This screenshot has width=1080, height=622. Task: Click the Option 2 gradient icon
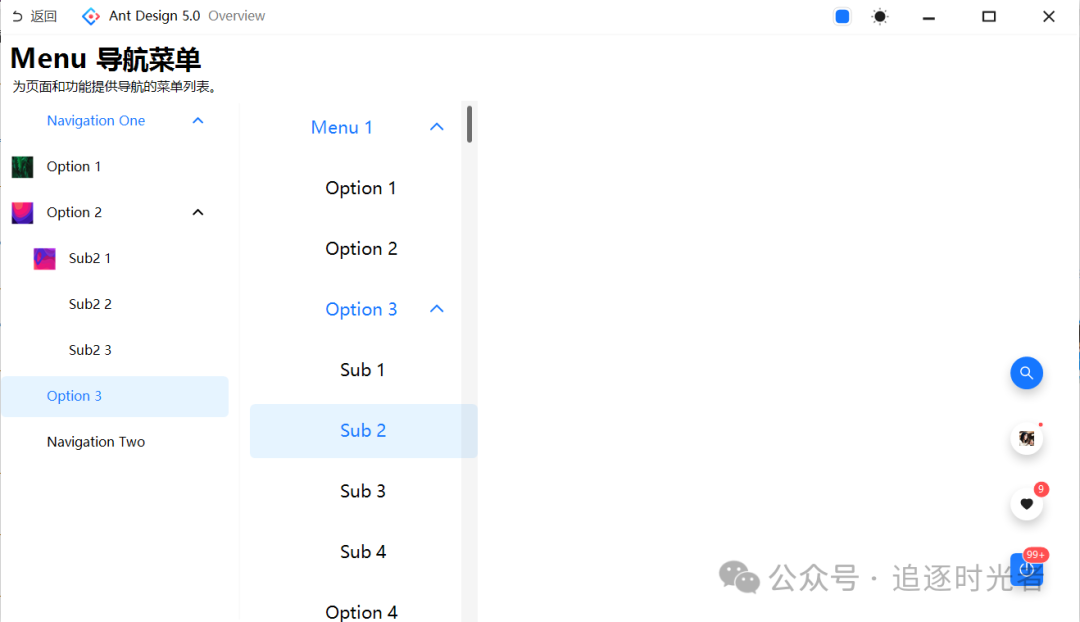(22, 213)
